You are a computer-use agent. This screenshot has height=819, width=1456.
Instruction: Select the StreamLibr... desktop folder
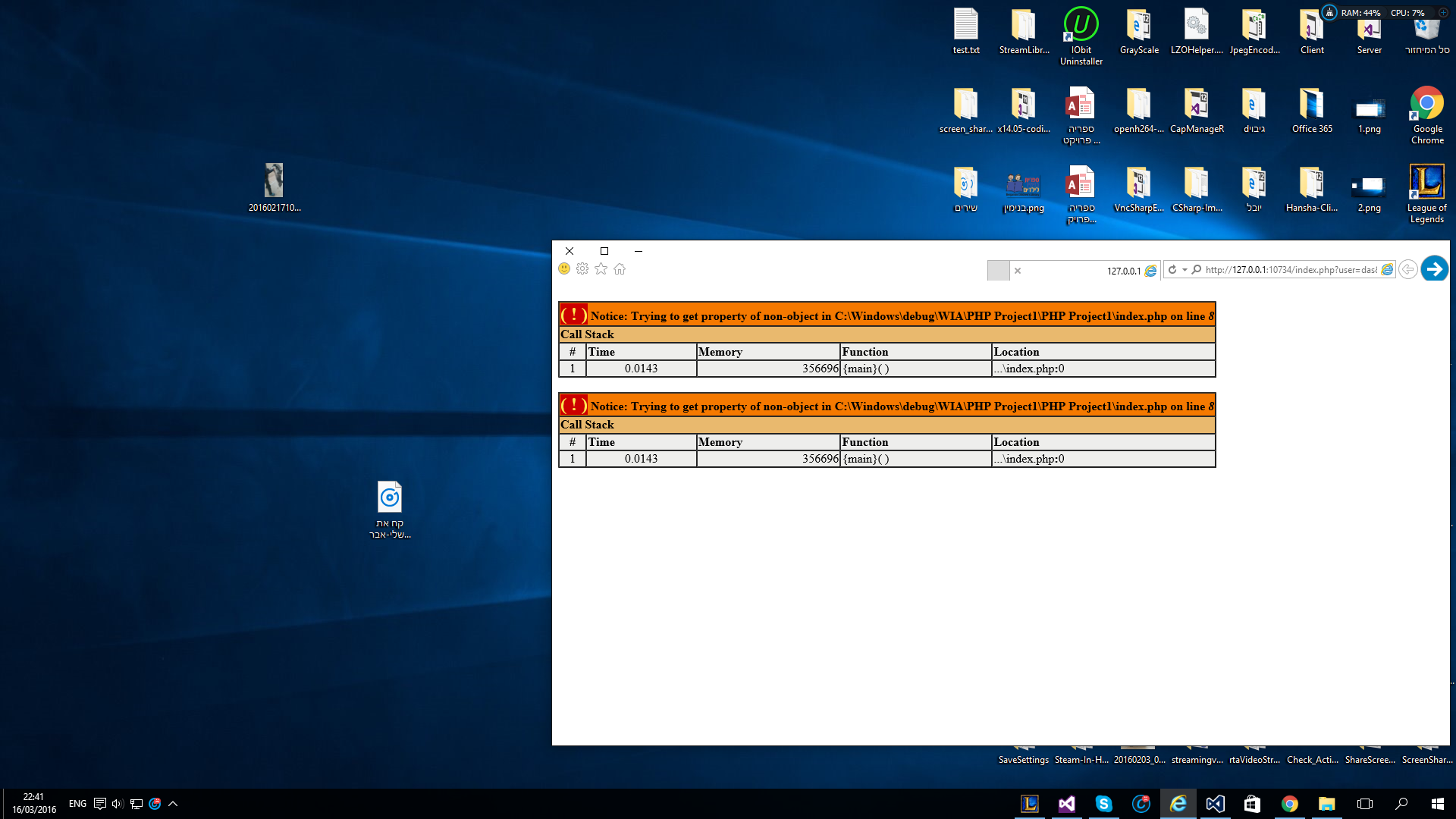tap(1024, 32)
